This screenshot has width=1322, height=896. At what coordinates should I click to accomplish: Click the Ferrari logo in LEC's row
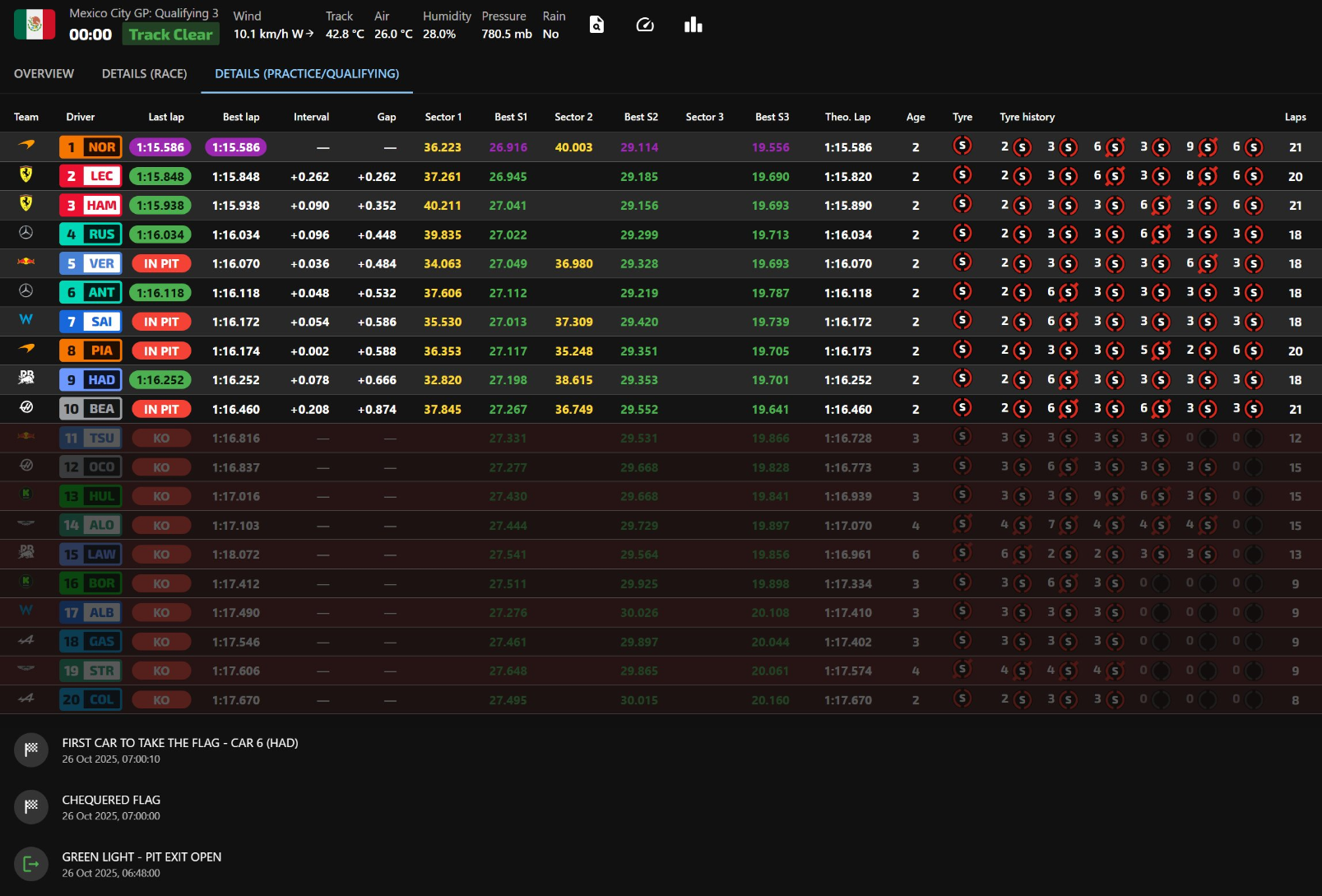(26, 175)
